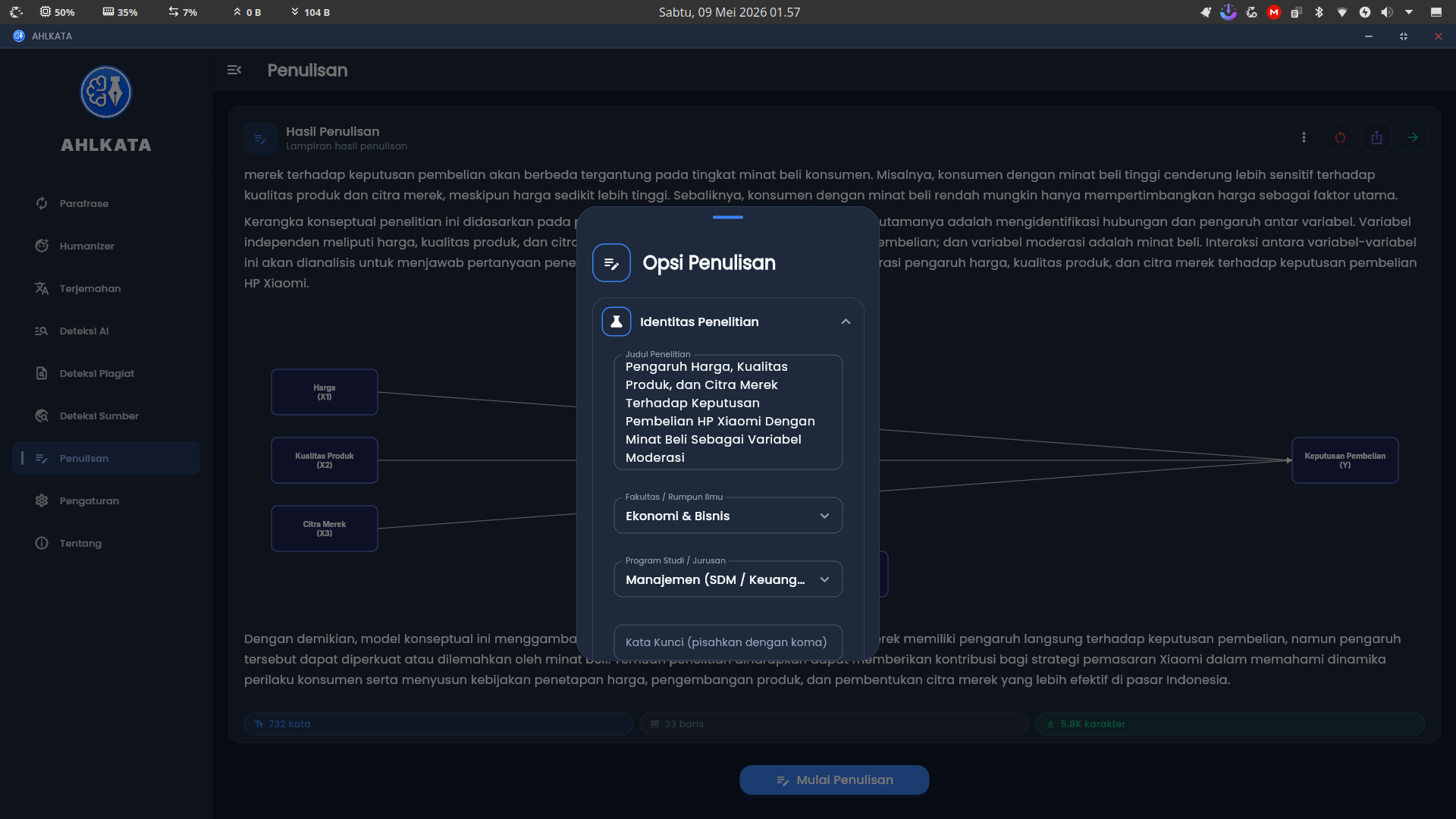Click the drag handle atop Opsi Penulisan

(x=728, y=218)
